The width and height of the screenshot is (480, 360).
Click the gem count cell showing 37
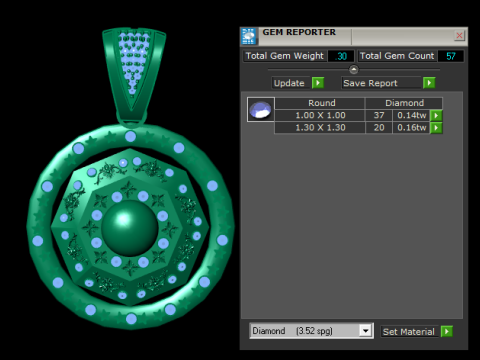[x=379, y=115]
